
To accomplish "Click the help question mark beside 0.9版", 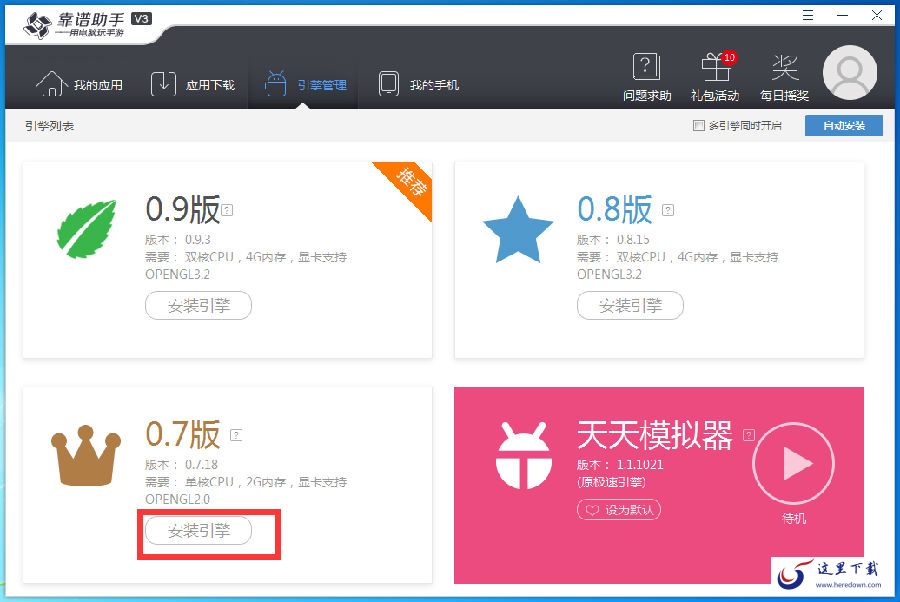I will click(228, 210).
